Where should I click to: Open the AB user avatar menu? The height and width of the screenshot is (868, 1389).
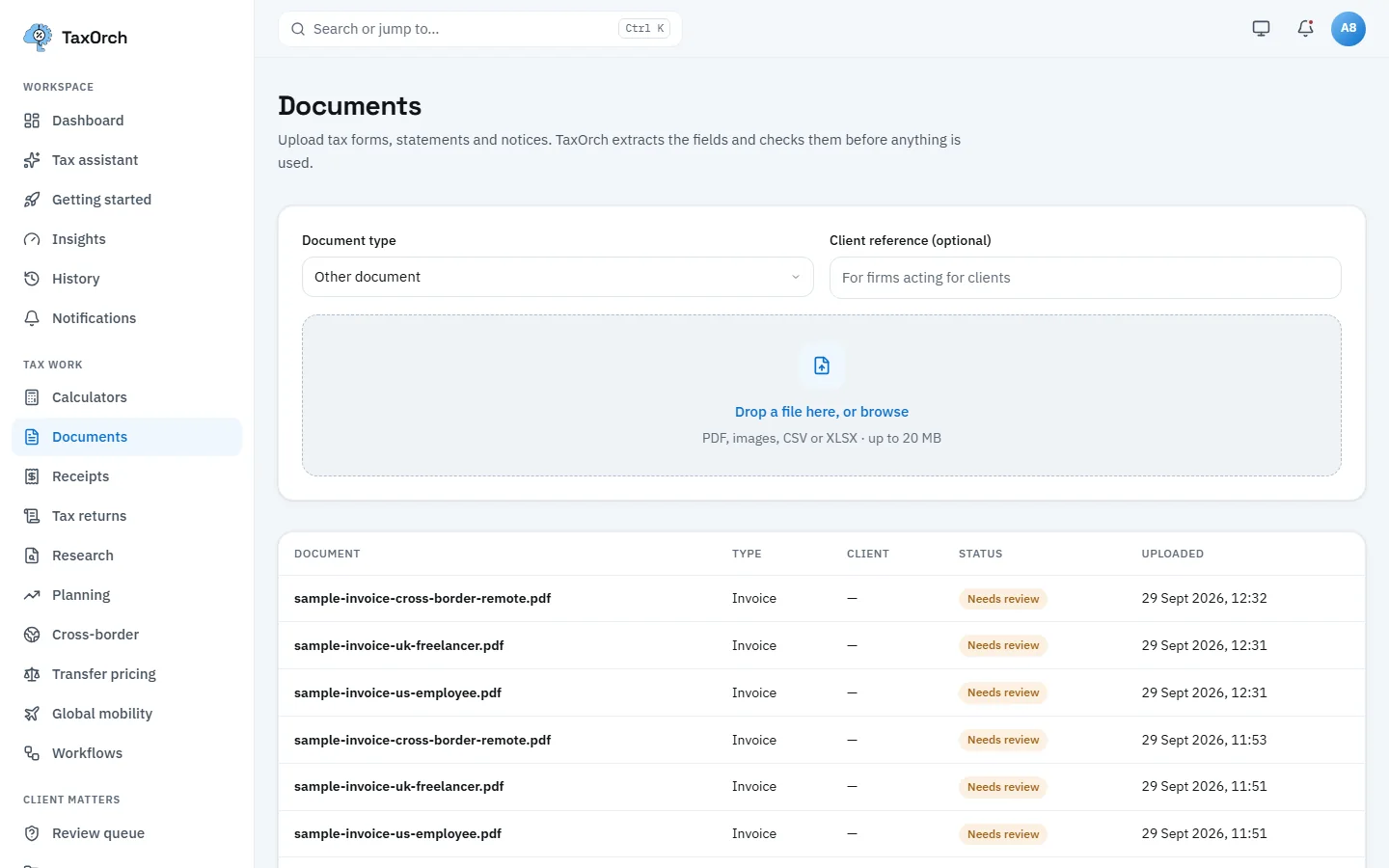1348,29
